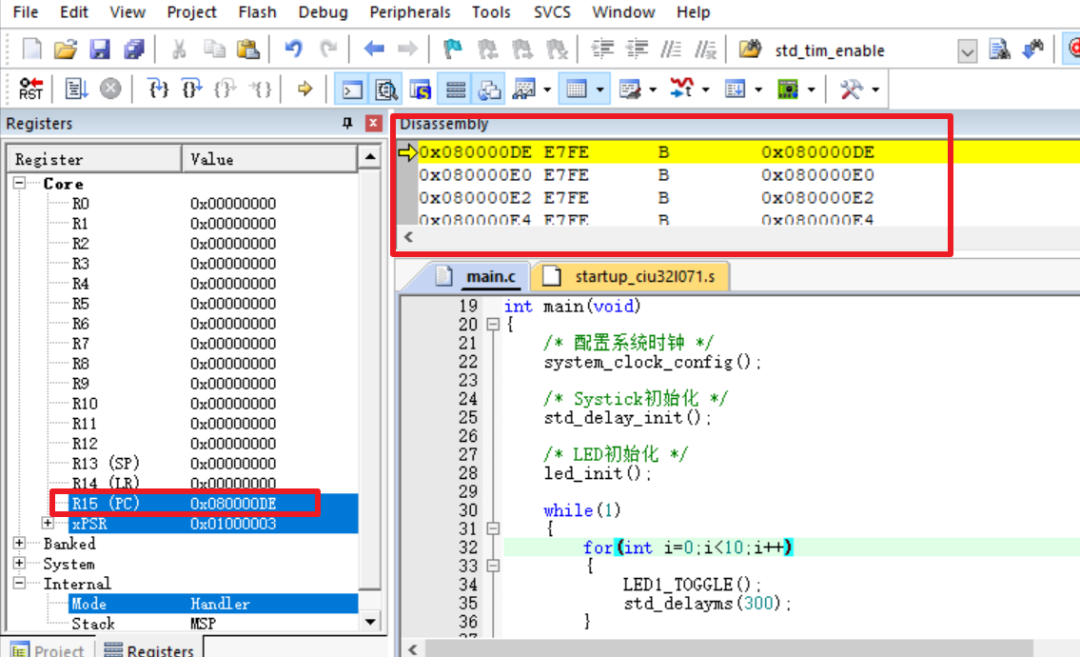Expand the xPSR register
The width and height of the screenshot is (1080, 657).
pos(48,523)
